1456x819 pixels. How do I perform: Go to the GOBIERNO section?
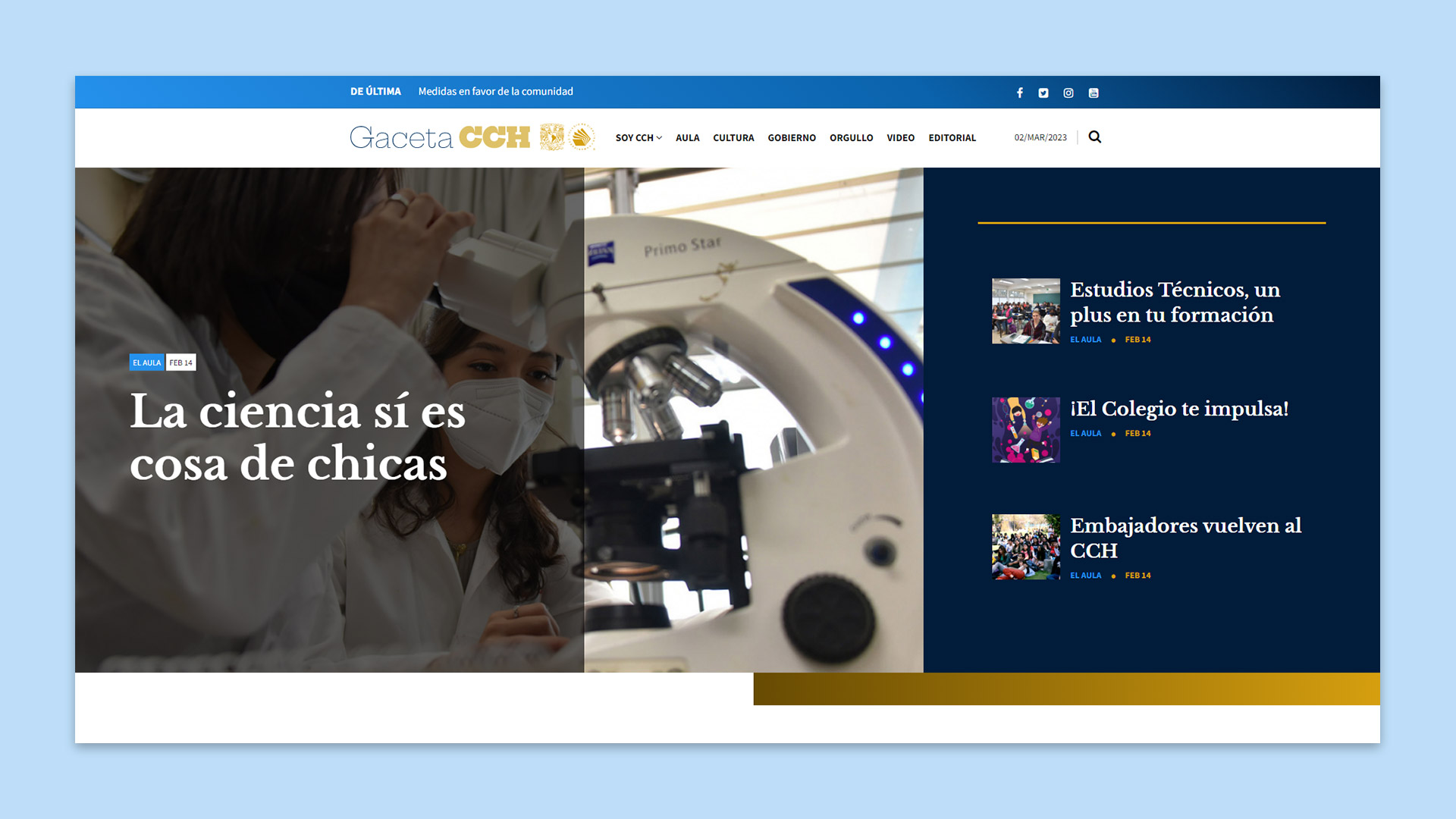(x=792, y=138)
